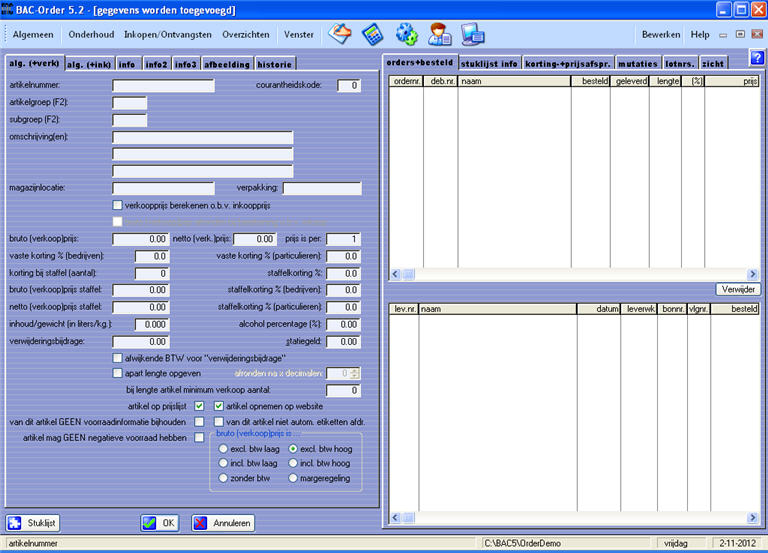Select the 'incl. btw laag' radio option

[x=223, y=464]
